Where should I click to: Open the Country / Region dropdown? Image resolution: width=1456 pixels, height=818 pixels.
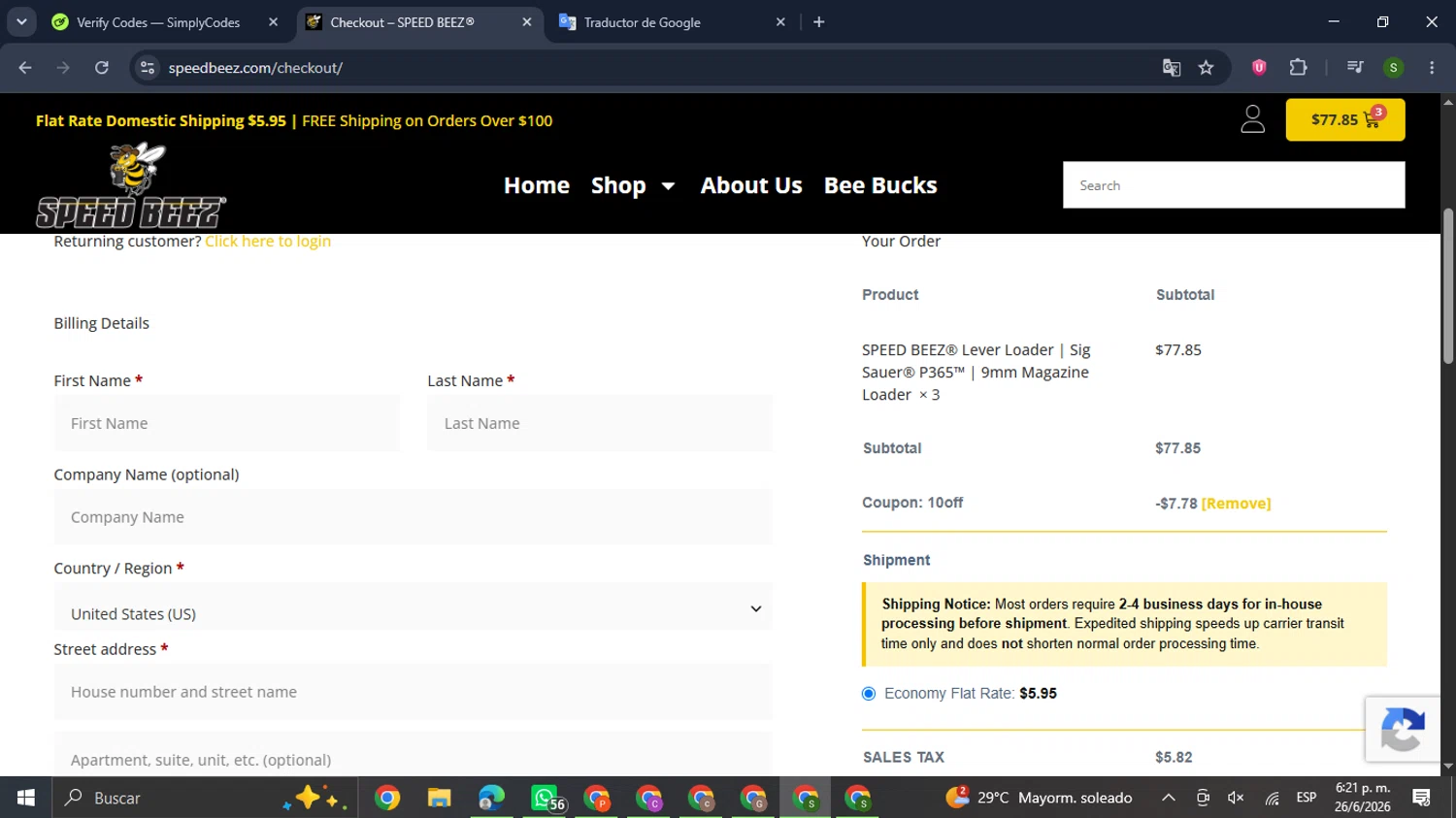[x=414, y=608]
